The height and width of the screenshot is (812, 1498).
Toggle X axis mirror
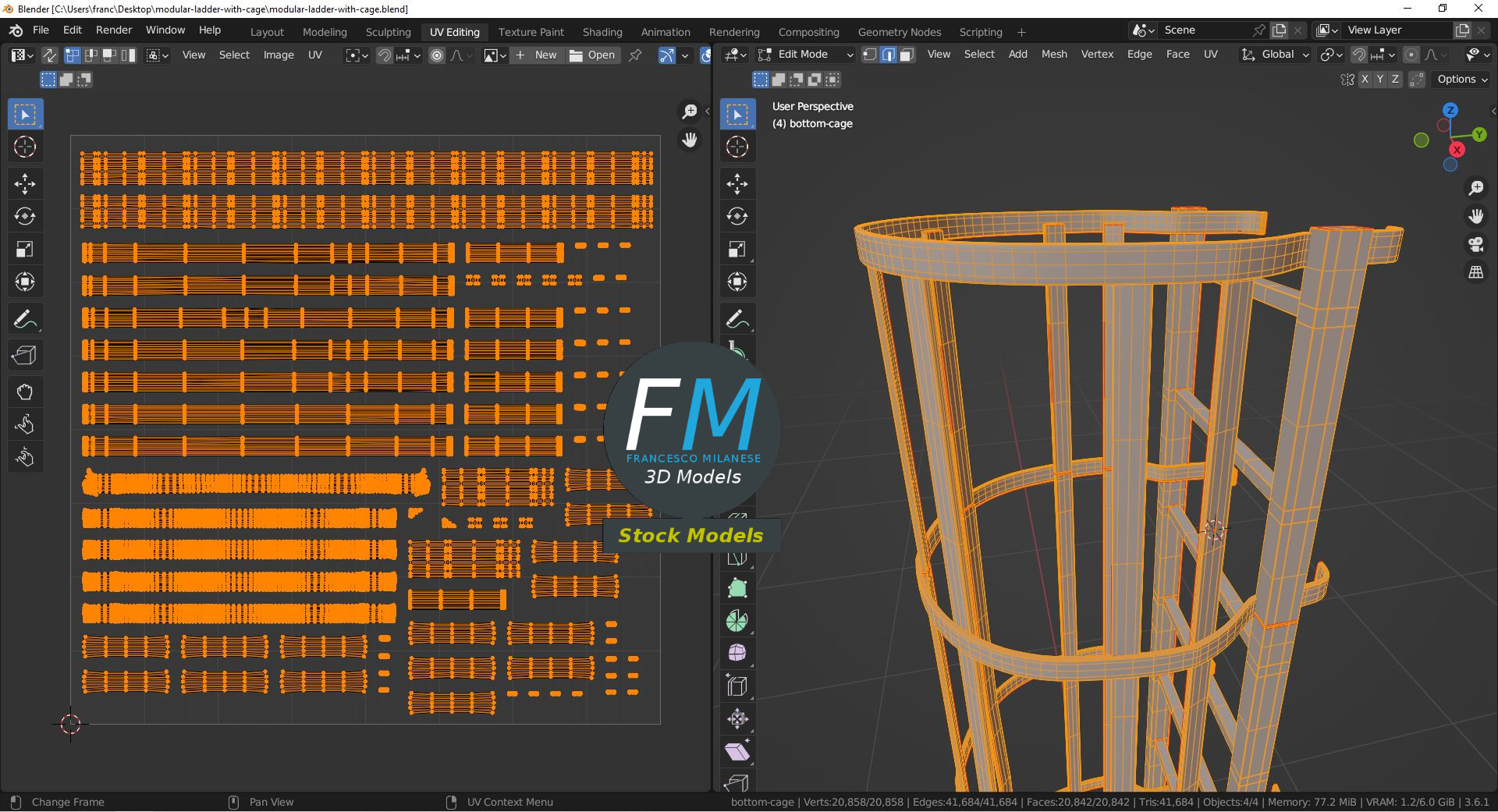[1365, 80]
